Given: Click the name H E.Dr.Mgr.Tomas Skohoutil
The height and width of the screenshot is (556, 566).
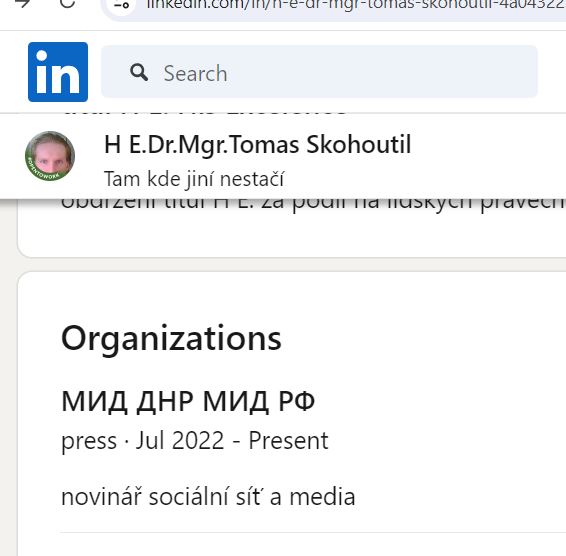Looking at the screenshot, I should (x=257, y=144).
